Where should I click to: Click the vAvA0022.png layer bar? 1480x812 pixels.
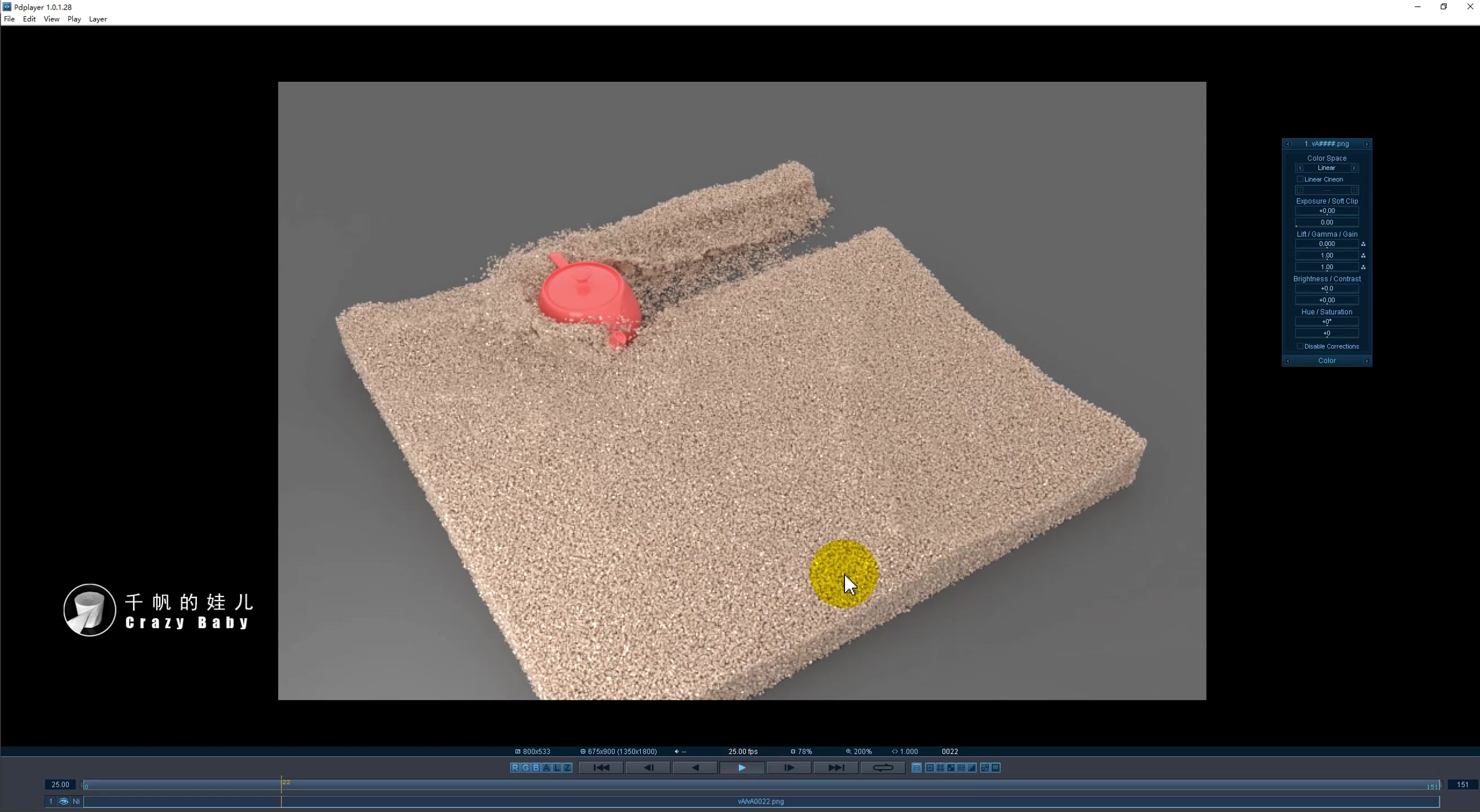pyautogui.click(x=761, y=801)
